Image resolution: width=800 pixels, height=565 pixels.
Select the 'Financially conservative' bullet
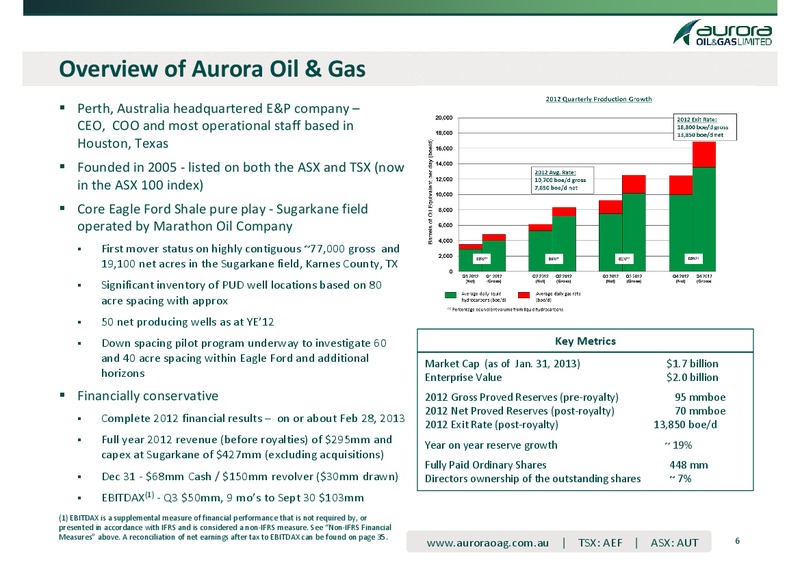click(x=147, y=396)
